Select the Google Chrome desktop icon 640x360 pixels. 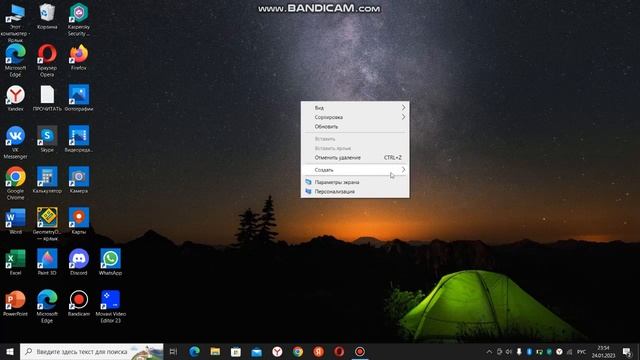pyautogui.click(x=16, y=183)
